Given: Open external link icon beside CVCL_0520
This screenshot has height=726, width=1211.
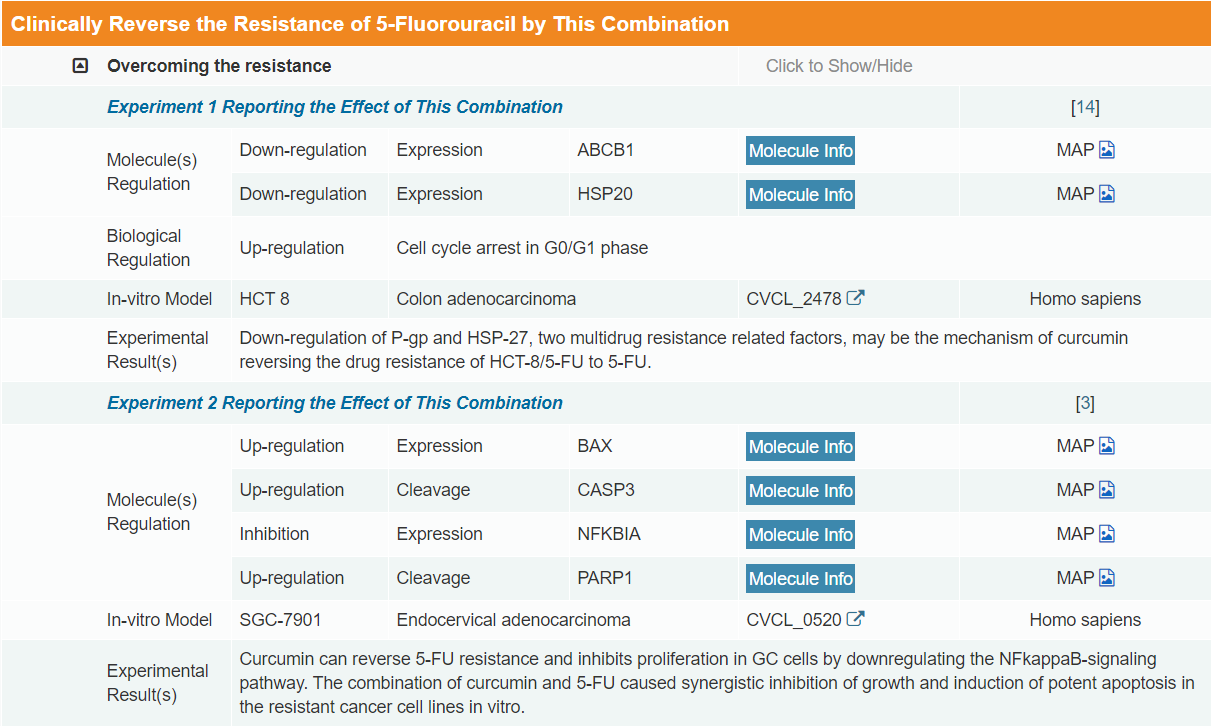Looking at the screenshot, I should click(x=856, y=619).
